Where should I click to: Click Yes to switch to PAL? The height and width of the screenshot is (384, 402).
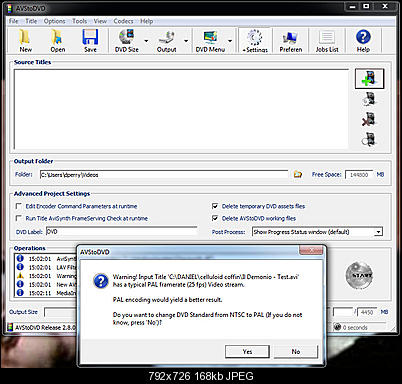click(247, 351)
